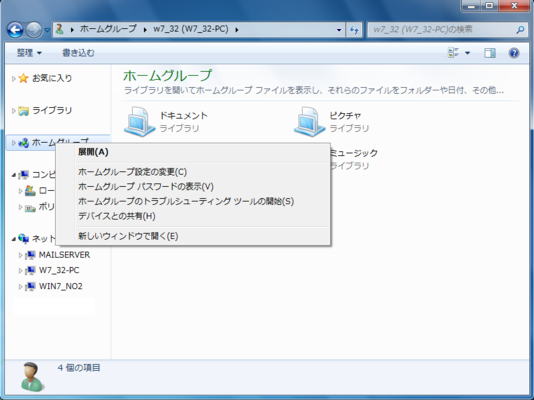The width and height of the screenshot is (534, 400).
Task: Click the local disk drive icon in sidebar
Action: (x=30, y=191)
